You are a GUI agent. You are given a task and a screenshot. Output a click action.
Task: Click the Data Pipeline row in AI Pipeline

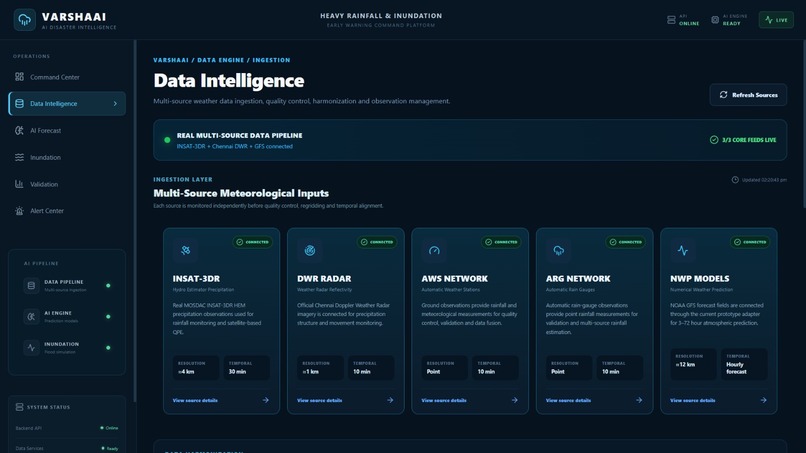coord(67,285)
